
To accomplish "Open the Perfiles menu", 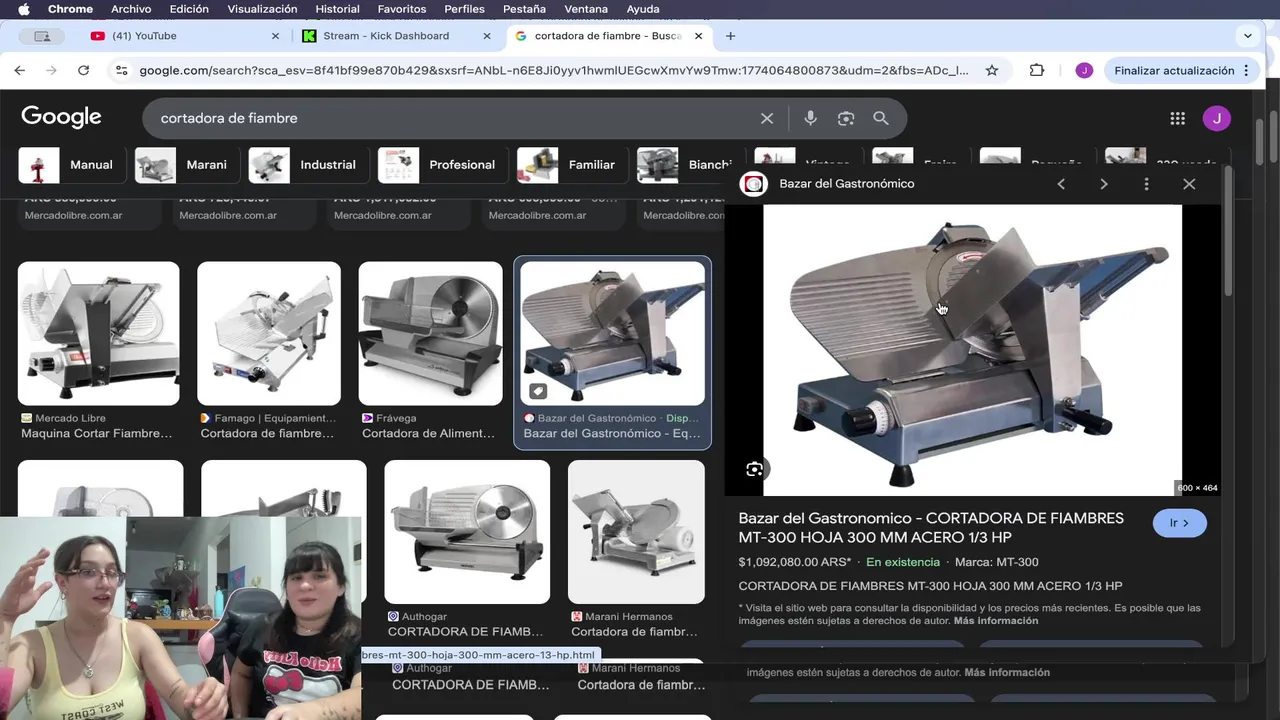I will (464, 9).
